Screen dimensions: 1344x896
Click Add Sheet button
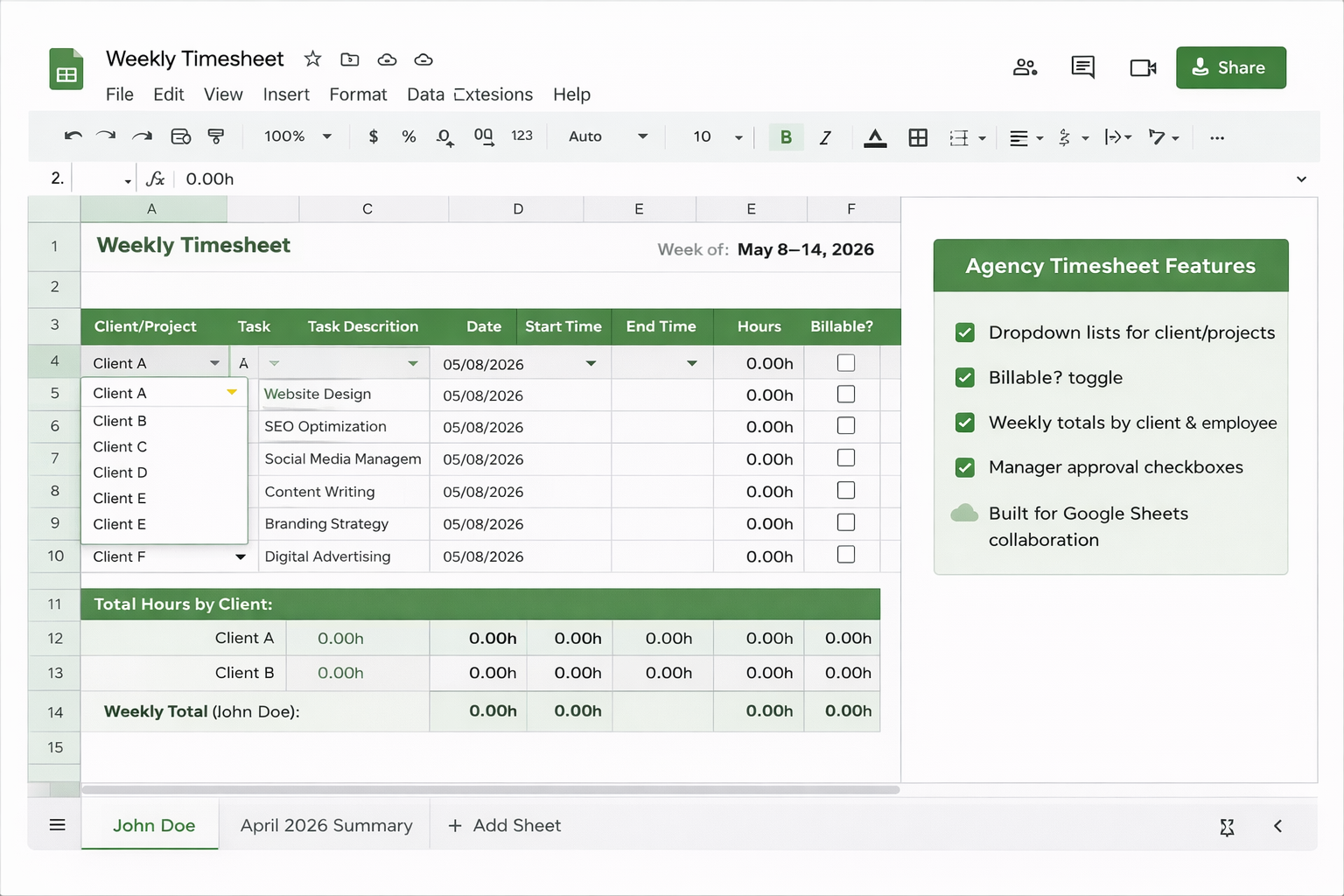click(504, 825)
